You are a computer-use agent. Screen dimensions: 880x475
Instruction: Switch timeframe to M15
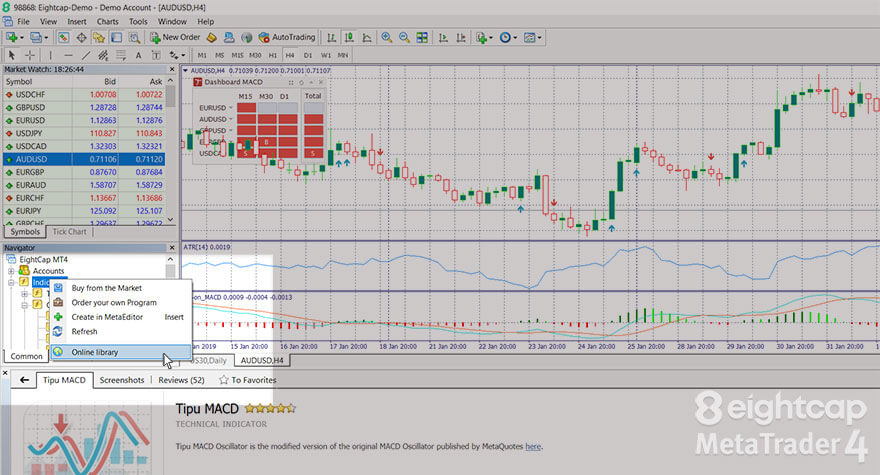pyautogui.click(x=237, y=55)
